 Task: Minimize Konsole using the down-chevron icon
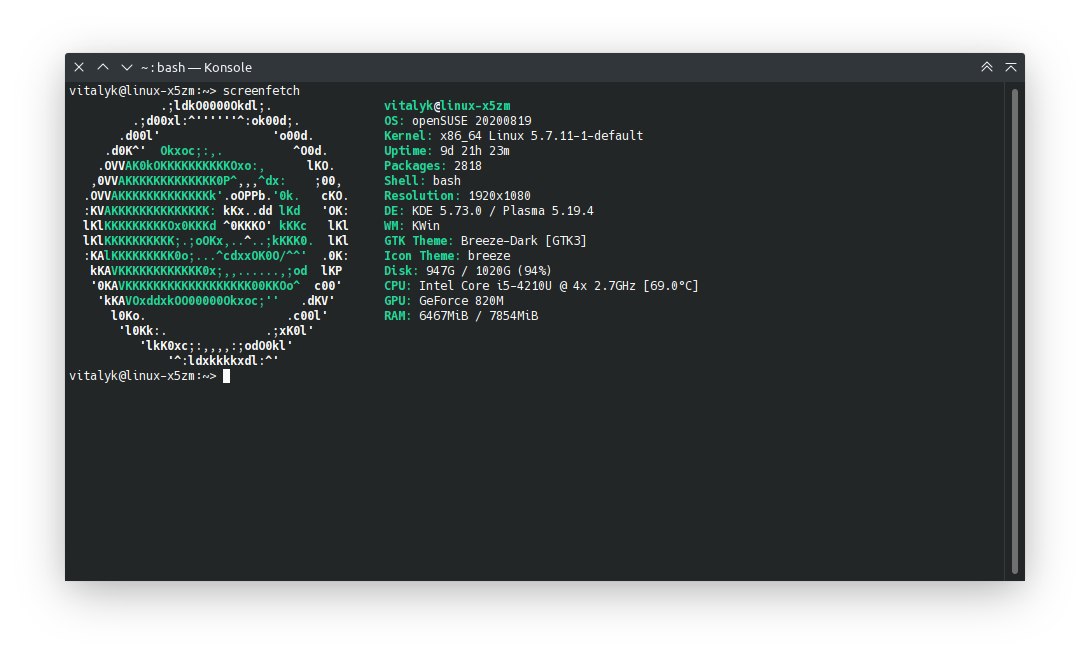[x=127, y=67]
